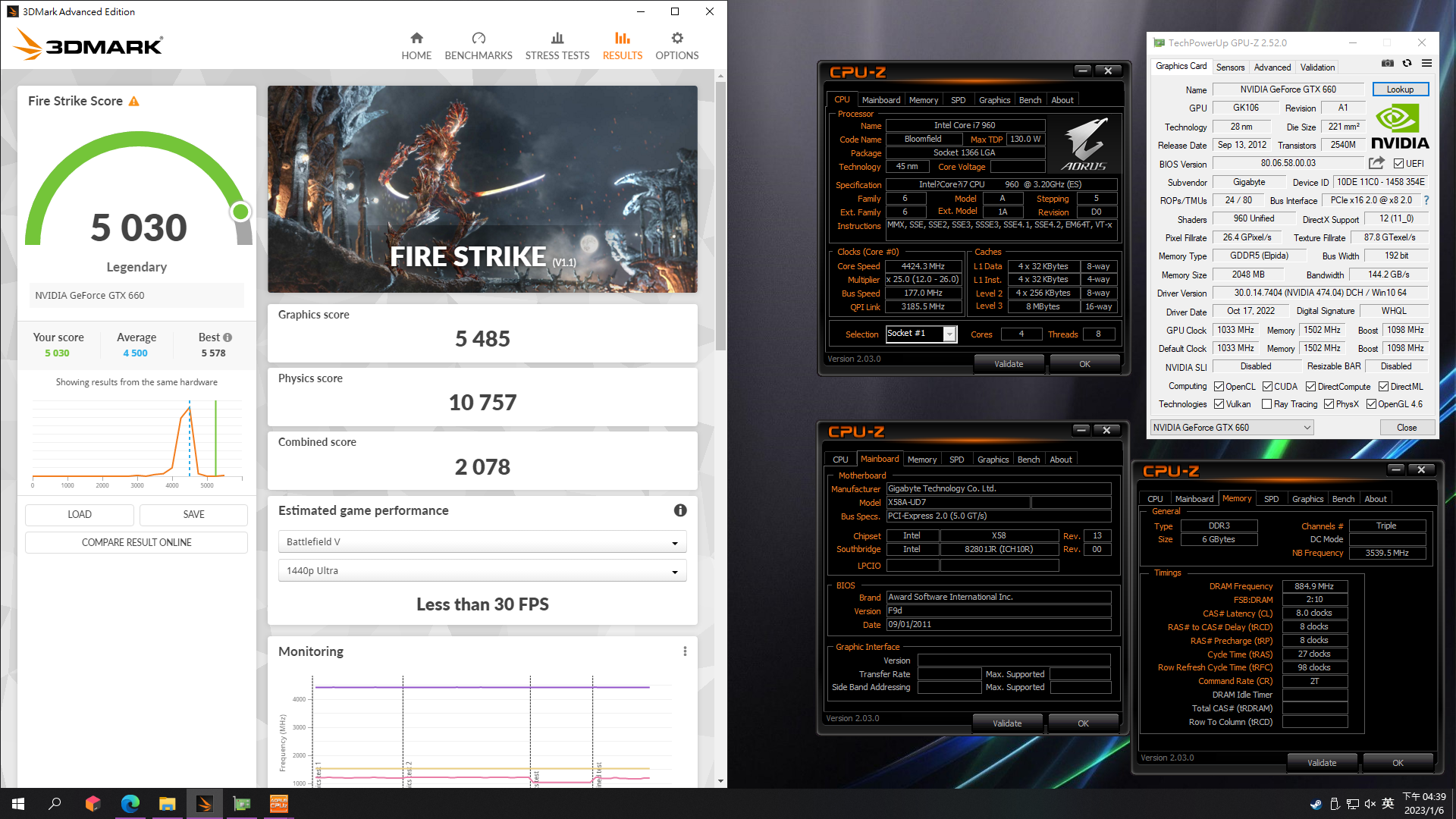1456x819 pixels.
Task: Click the info icon beside Best score
Action: (227, 337)
